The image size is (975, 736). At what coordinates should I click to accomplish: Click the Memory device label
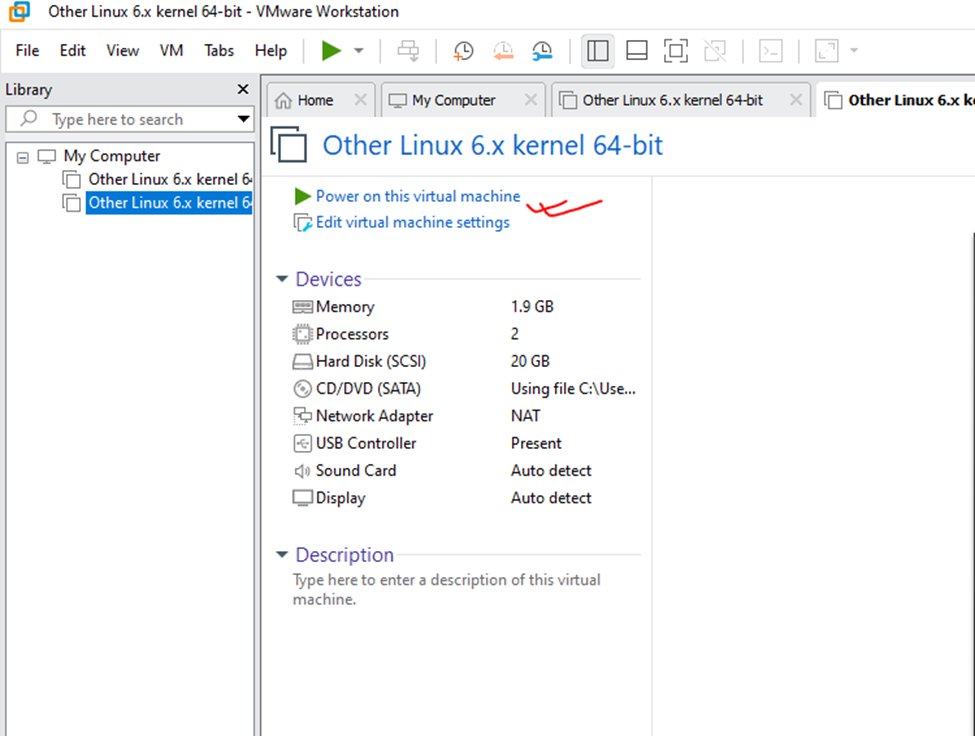(x=345, y=307)
